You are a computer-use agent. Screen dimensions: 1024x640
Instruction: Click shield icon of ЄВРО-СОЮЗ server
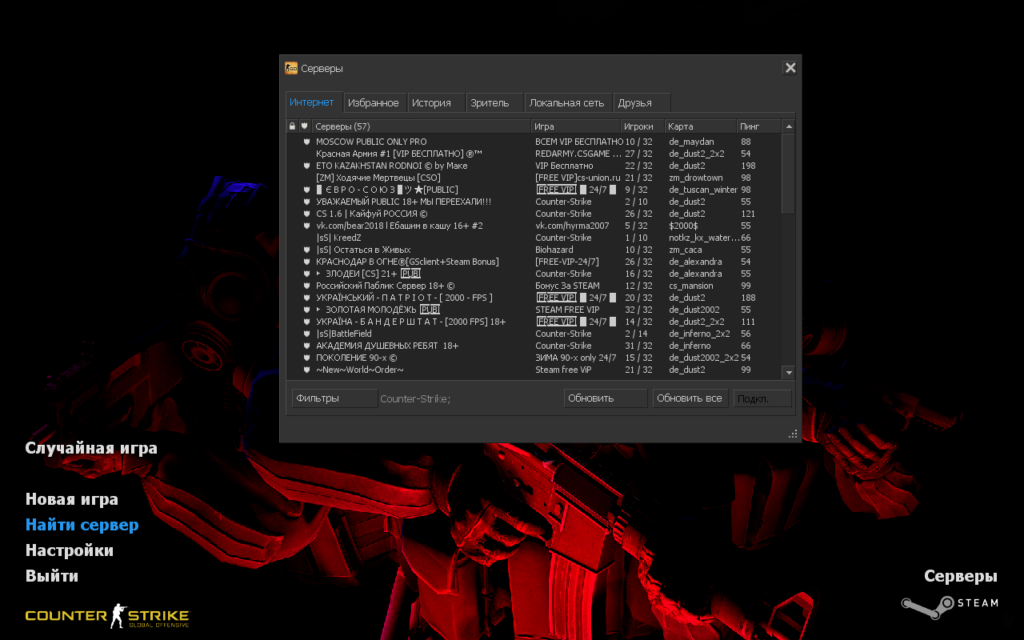[306, 190]
